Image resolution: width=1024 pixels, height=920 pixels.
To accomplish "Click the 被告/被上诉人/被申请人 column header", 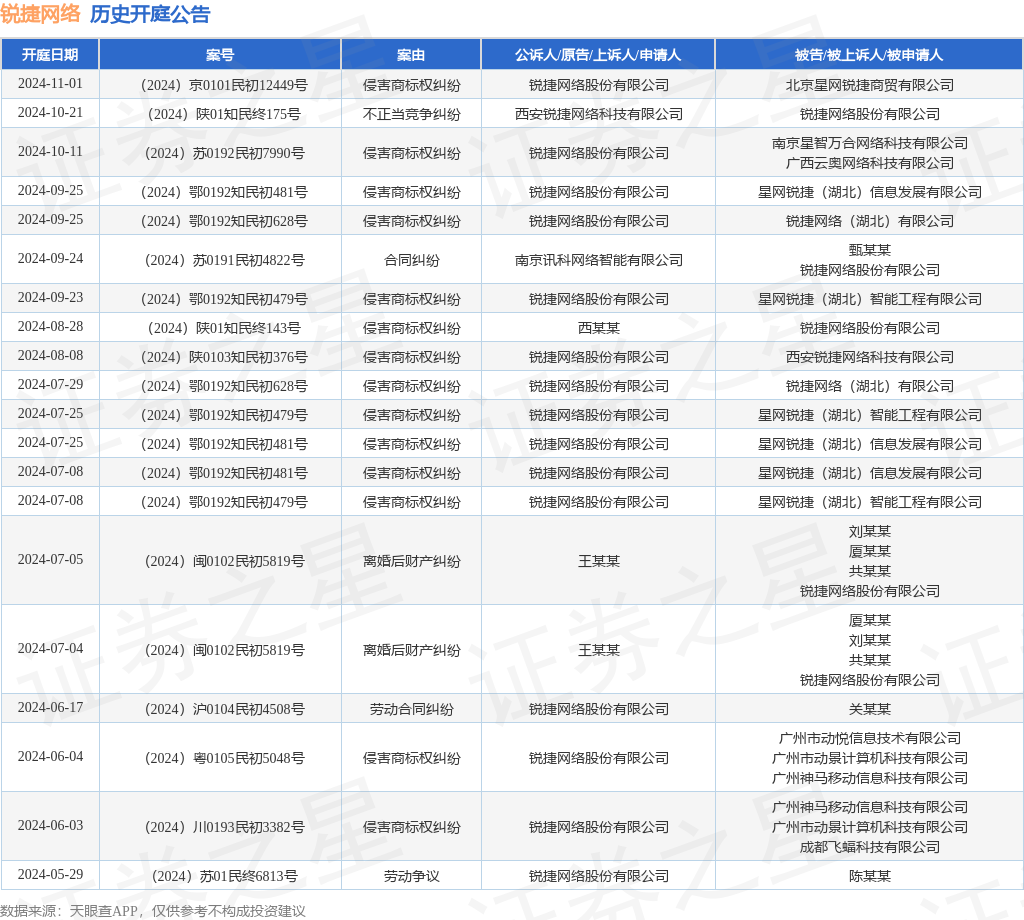I will click(x=869, y=55).
